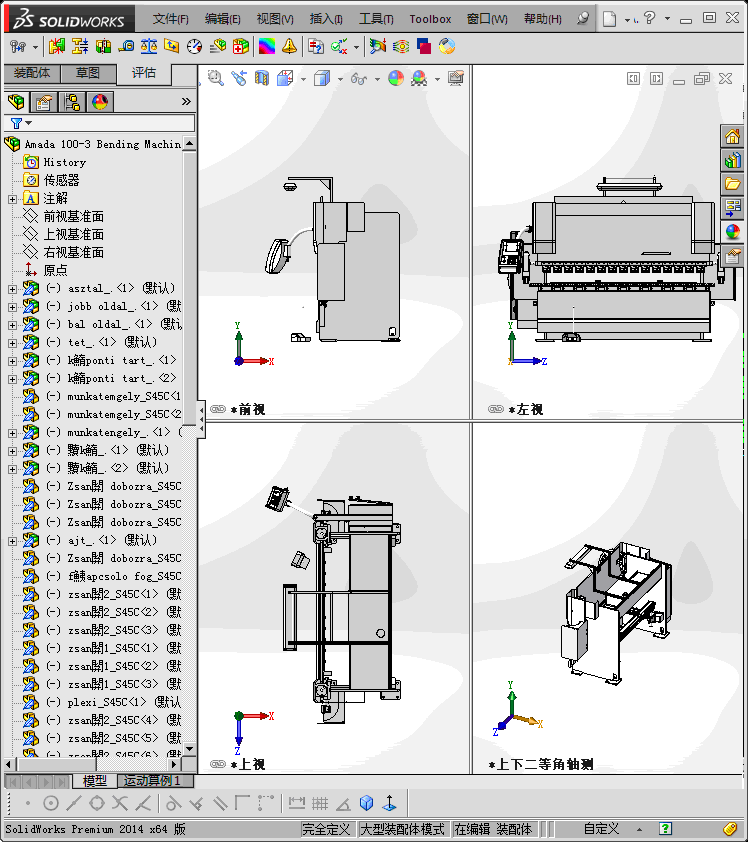Open the Sensor gauge icon
748x842 pixels.
pyautogui.click(x=194, y=47)
